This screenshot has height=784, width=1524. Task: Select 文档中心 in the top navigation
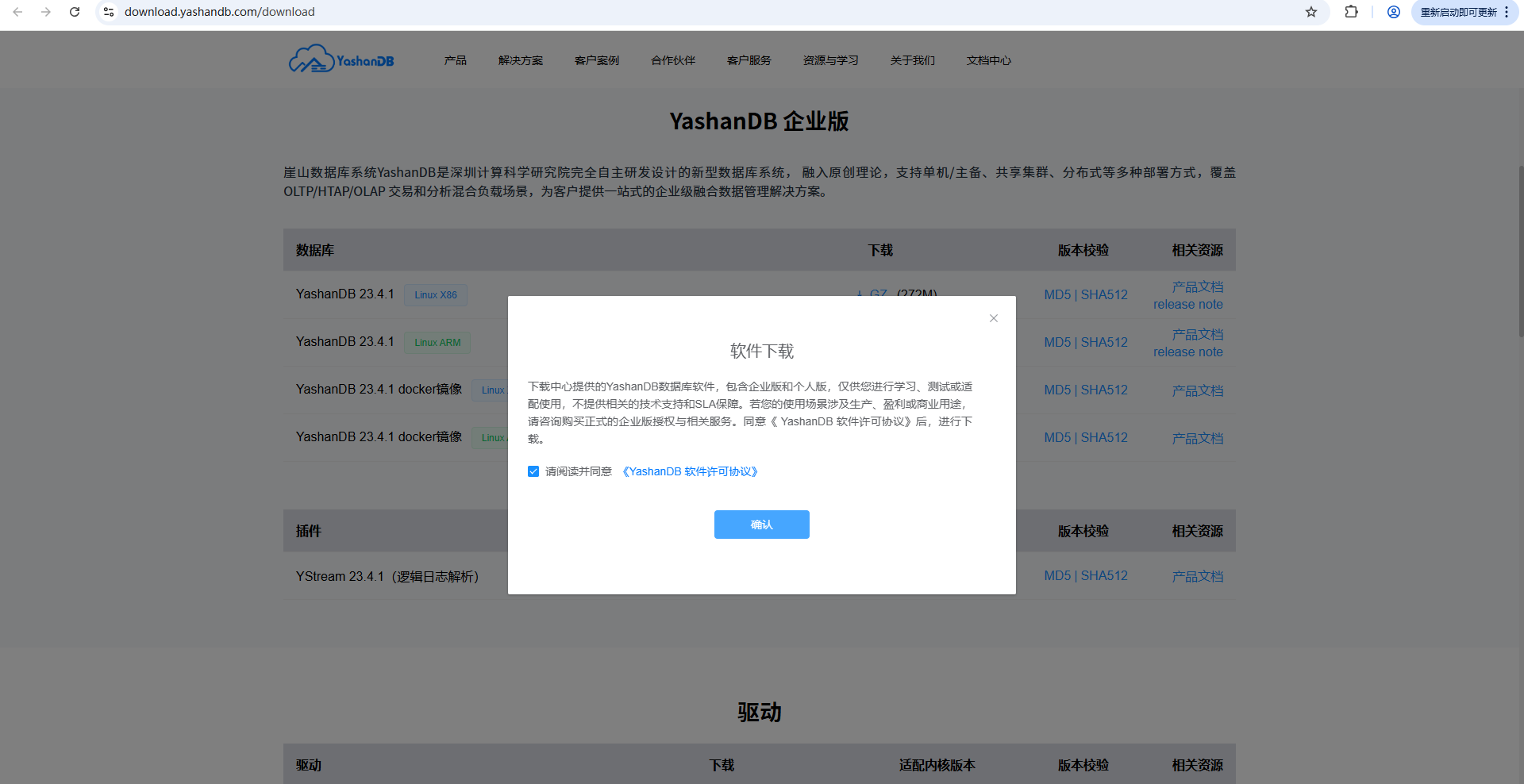988,60
